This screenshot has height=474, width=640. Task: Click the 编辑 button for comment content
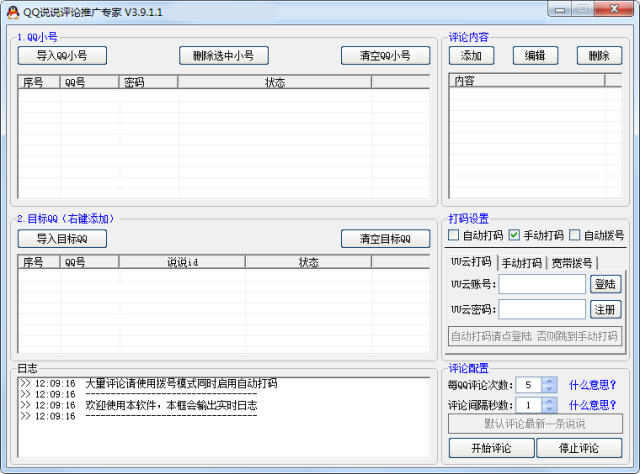(535, 56)
